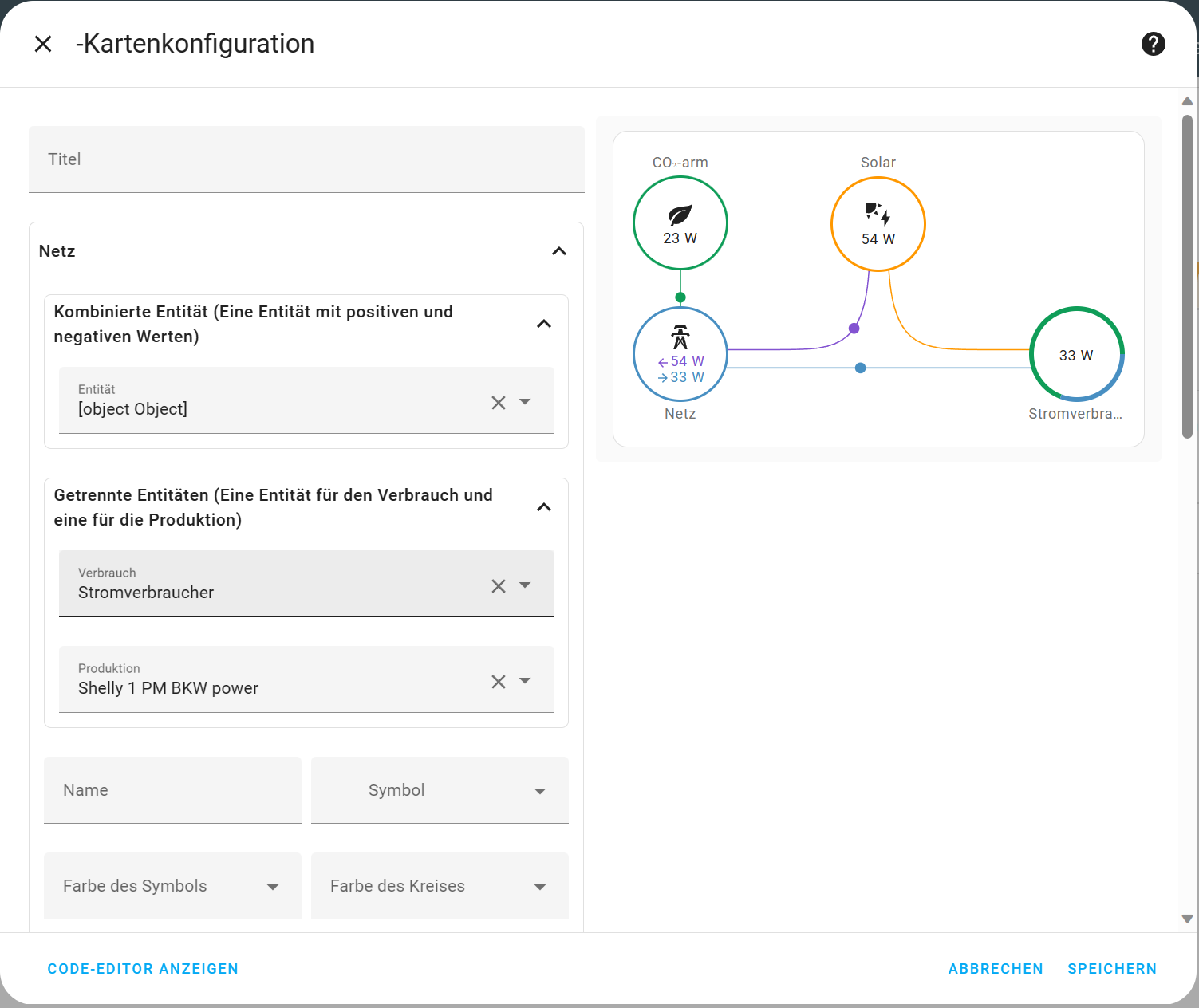Close the Kartenkonfiguration dialog with X
Screen dimensions: 1199x1008
click(x=43, y=44)
